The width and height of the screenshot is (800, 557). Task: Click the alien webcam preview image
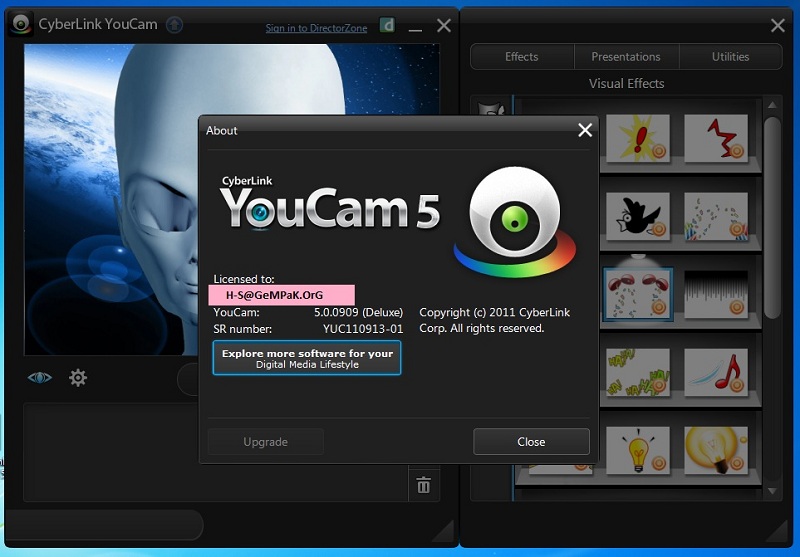pyautogui.click(x=111, y=199)
